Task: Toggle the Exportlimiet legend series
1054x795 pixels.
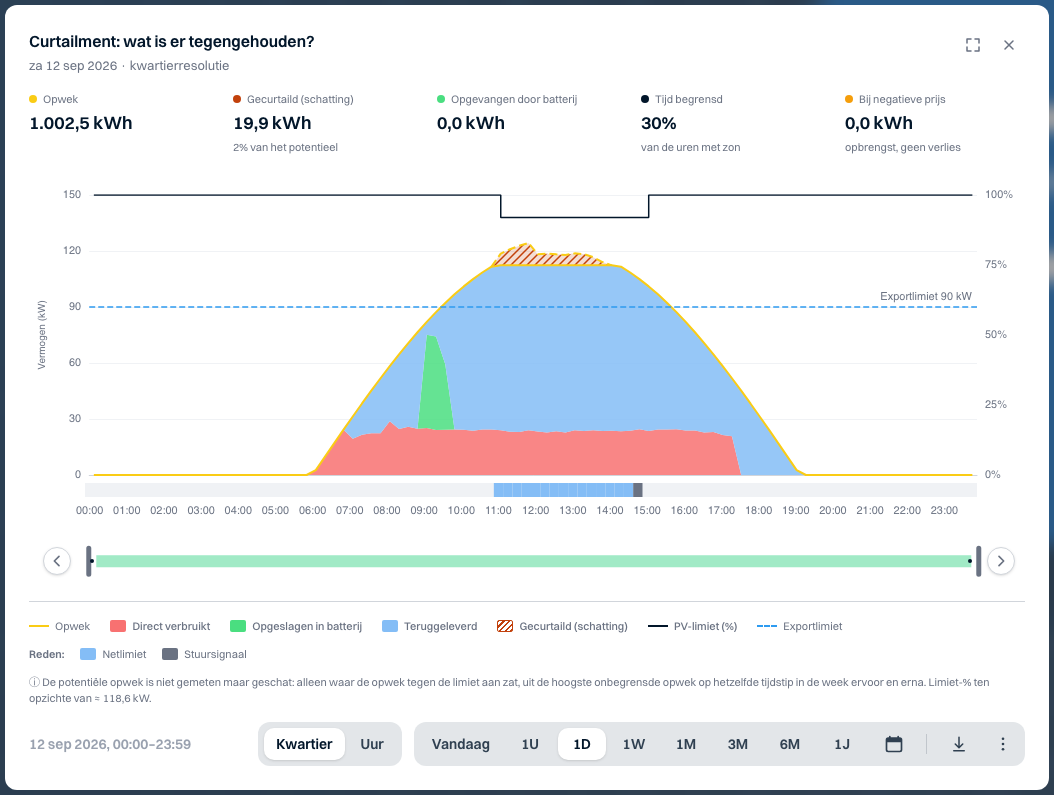Action: point(799,626)
